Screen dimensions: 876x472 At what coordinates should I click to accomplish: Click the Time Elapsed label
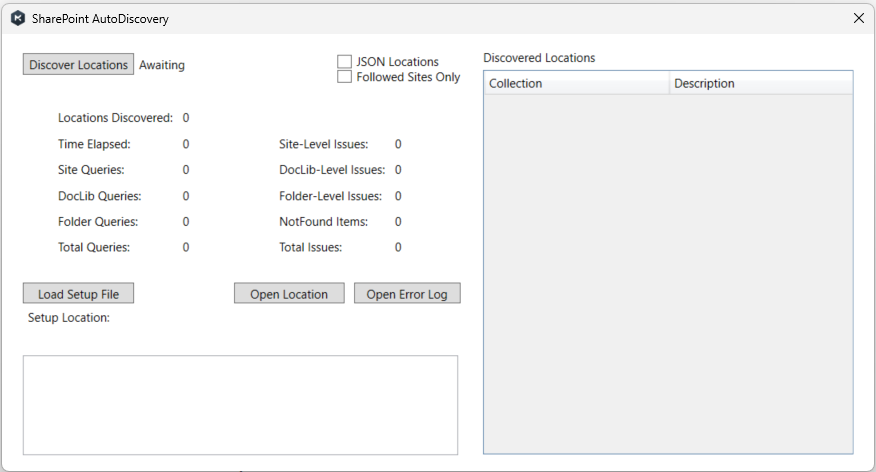click(94, 144)
